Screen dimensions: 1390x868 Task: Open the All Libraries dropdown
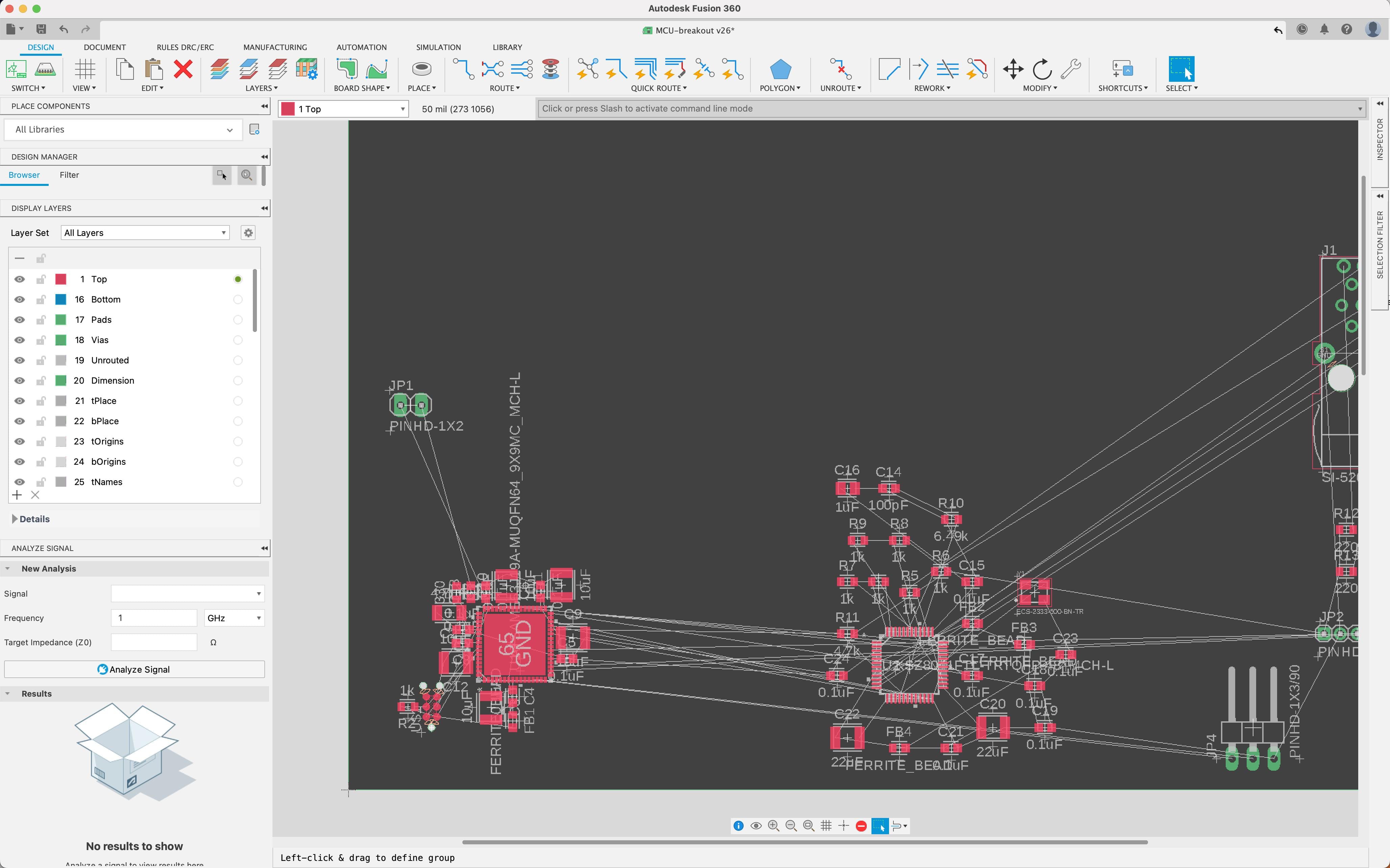pyautogui.click(x=123, y=130)
